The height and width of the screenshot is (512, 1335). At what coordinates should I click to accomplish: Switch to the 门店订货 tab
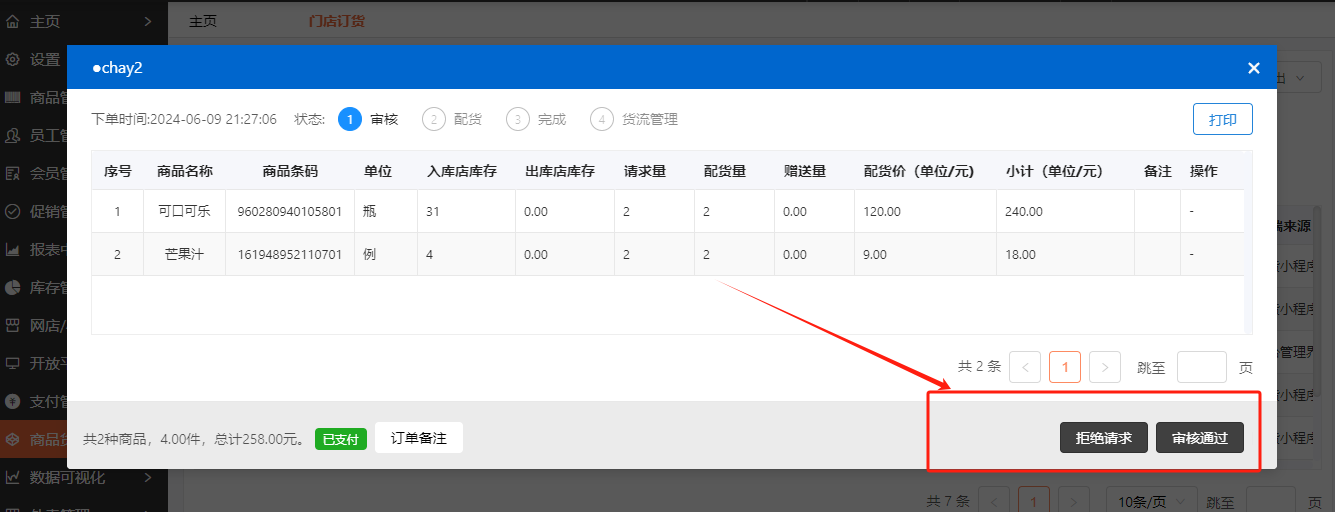click(x=337, y=21)
